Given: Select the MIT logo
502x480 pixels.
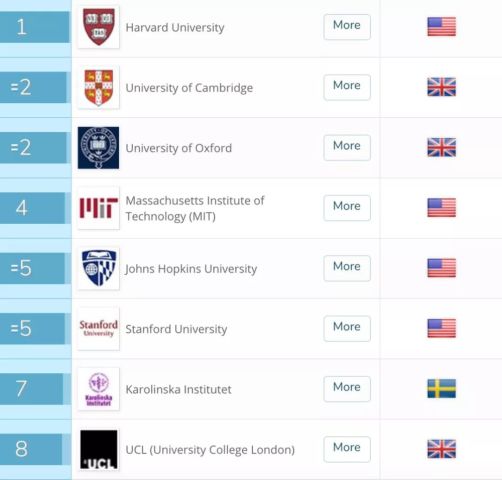Looking at the screenshot, I should 98,208.
